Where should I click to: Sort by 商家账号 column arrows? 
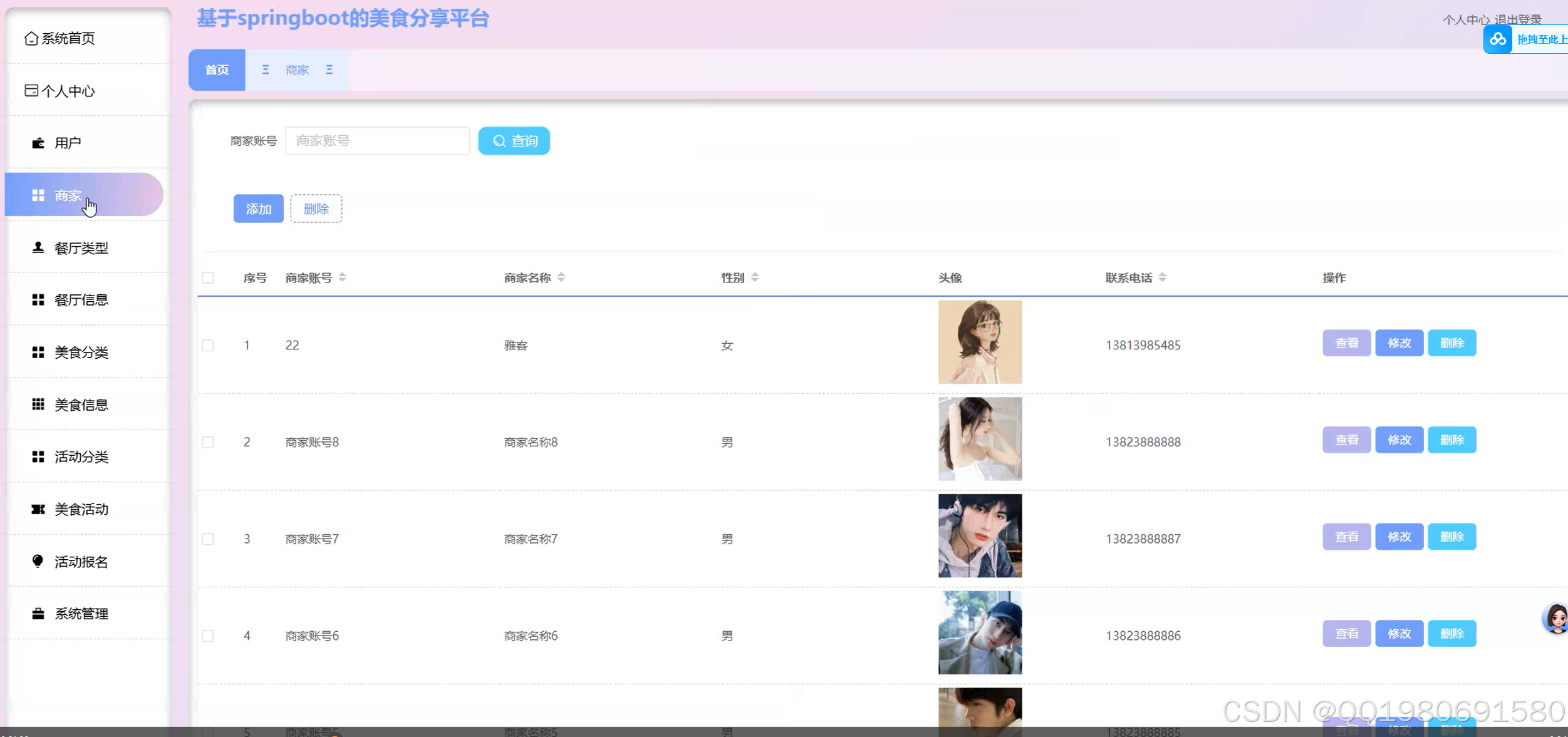pos(342,277)
